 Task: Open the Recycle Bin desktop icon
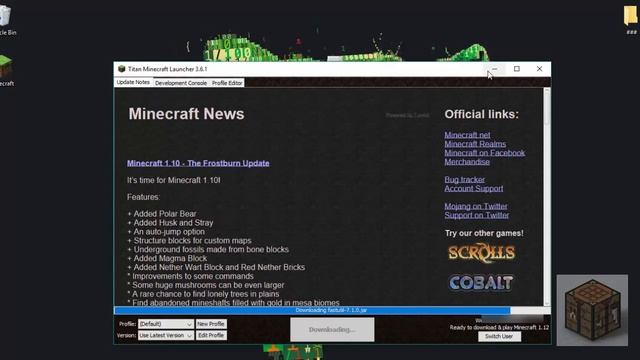(6, 20)
